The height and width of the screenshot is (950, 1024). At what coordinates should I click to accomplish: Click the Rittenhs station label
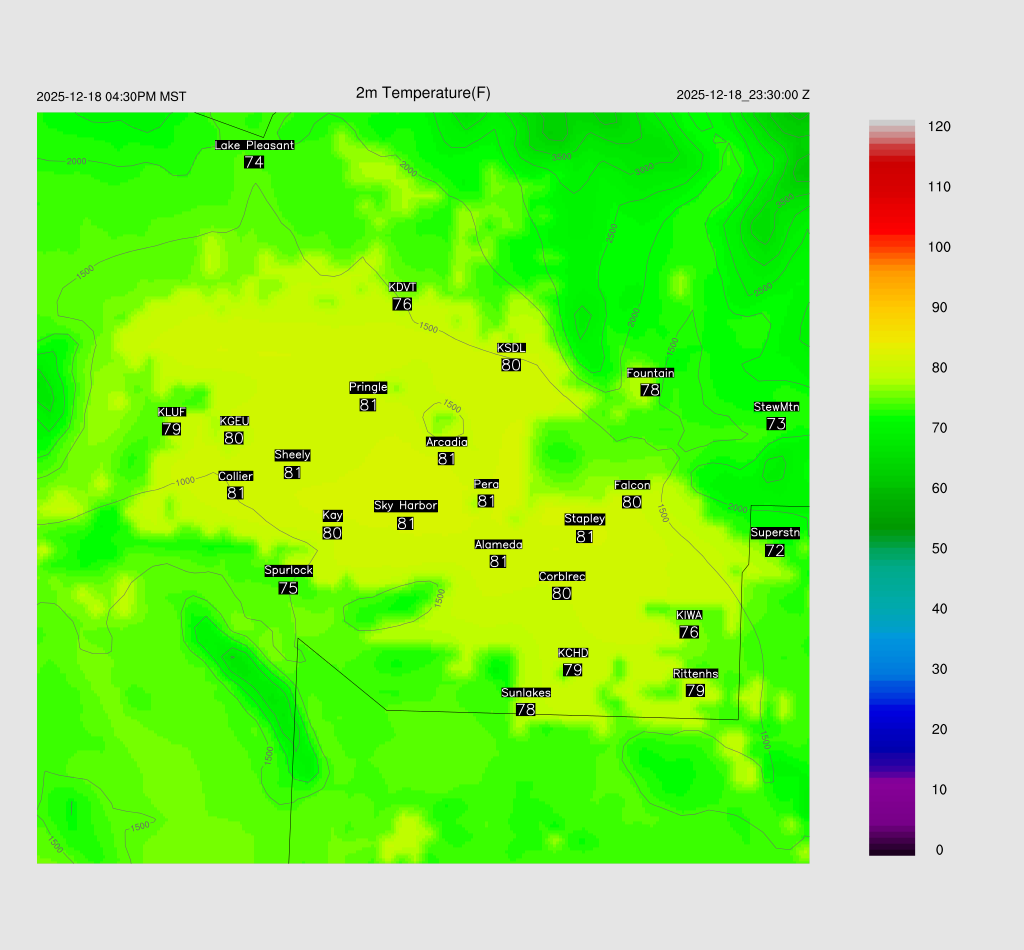(x=695, y=674)
